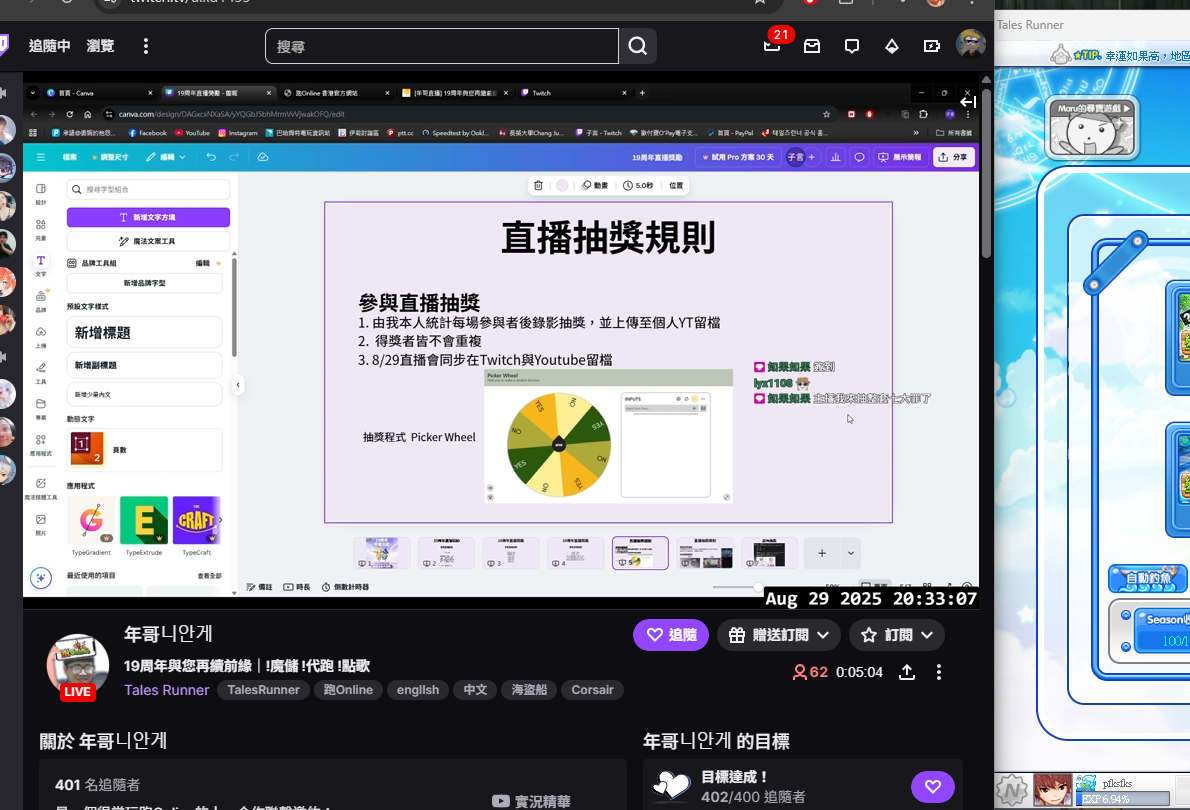Toggle the heart button in goals panel
The height and width of the screenshot is (810, 1190).
(932, 787)
